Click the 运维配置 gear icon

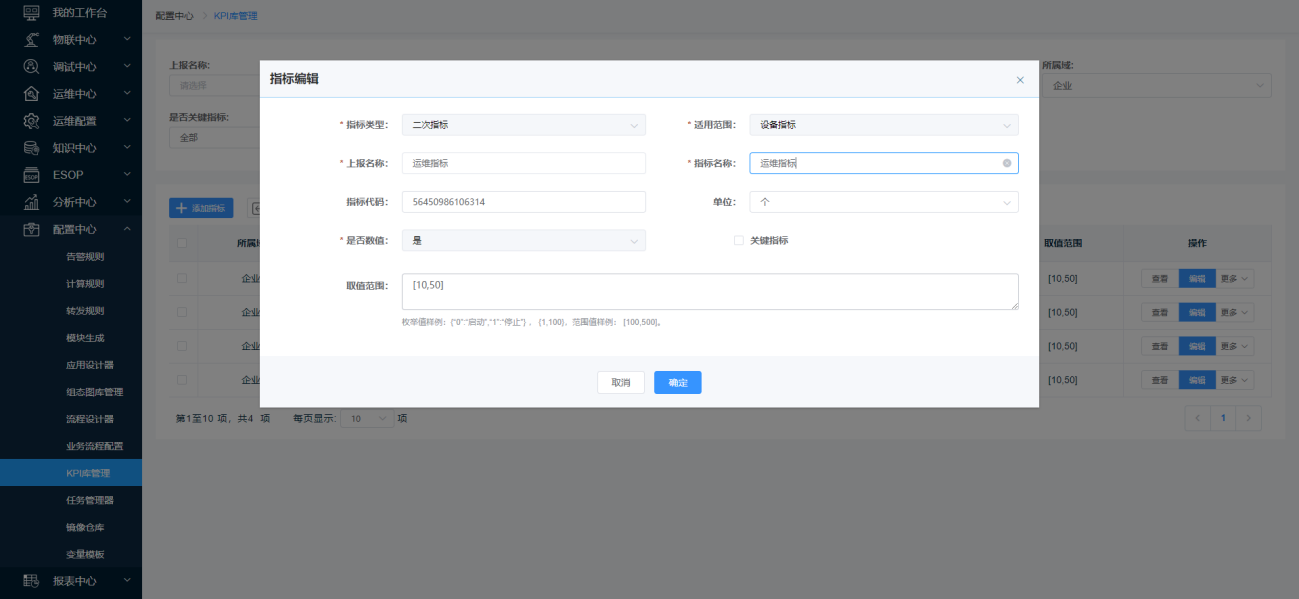click(31, 121)
